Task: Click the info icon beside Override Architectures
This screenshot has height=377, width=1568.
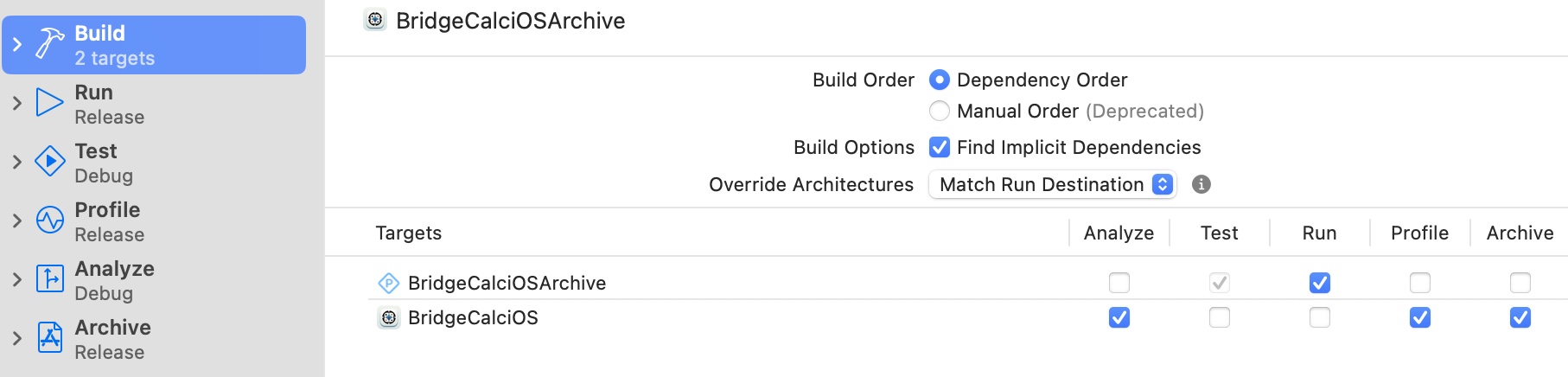Action: (x=1201, y=184)
